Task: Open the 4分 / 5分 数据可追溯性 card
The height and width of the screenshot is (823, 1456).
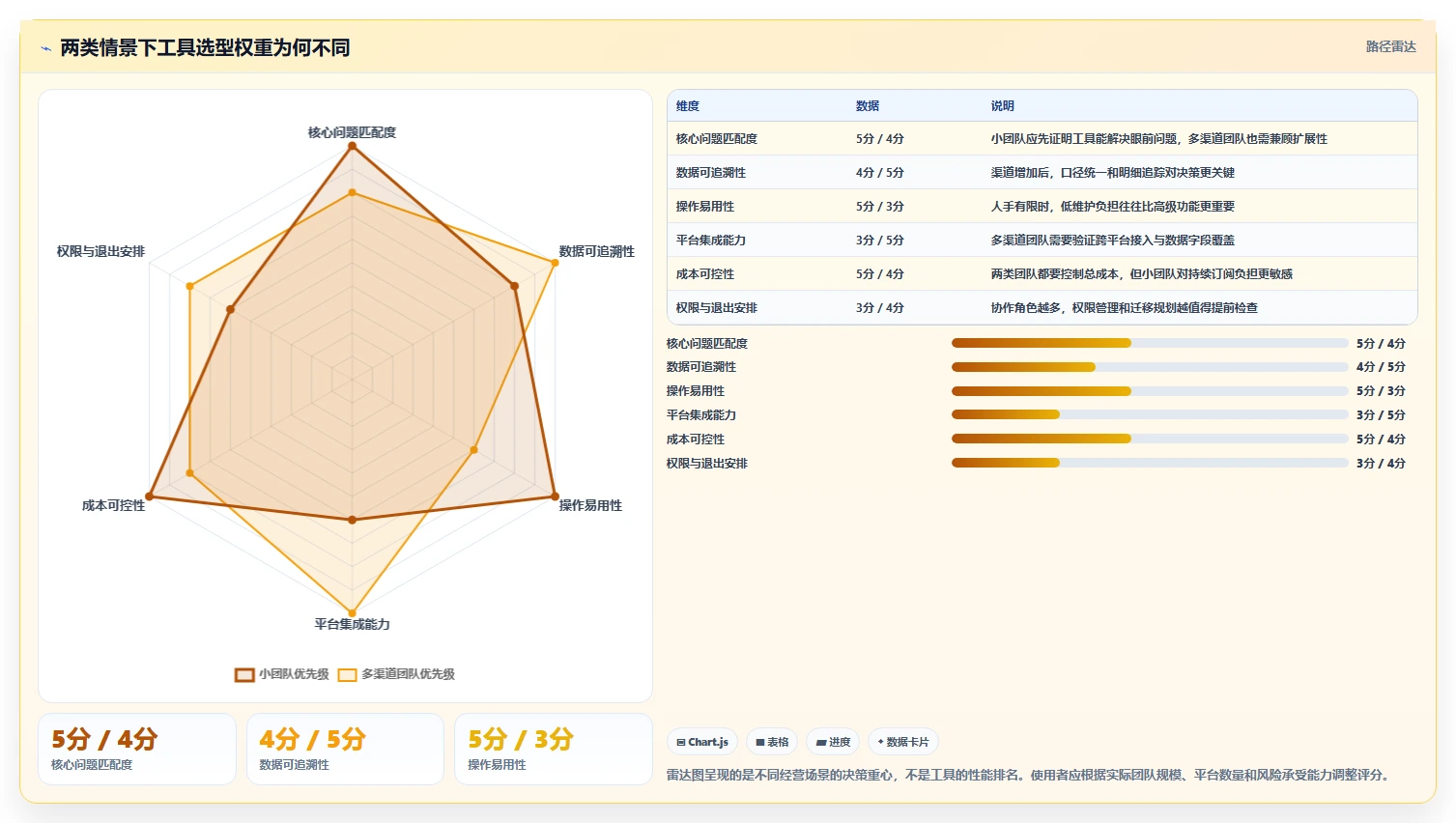Action: [x=345, y=750]
